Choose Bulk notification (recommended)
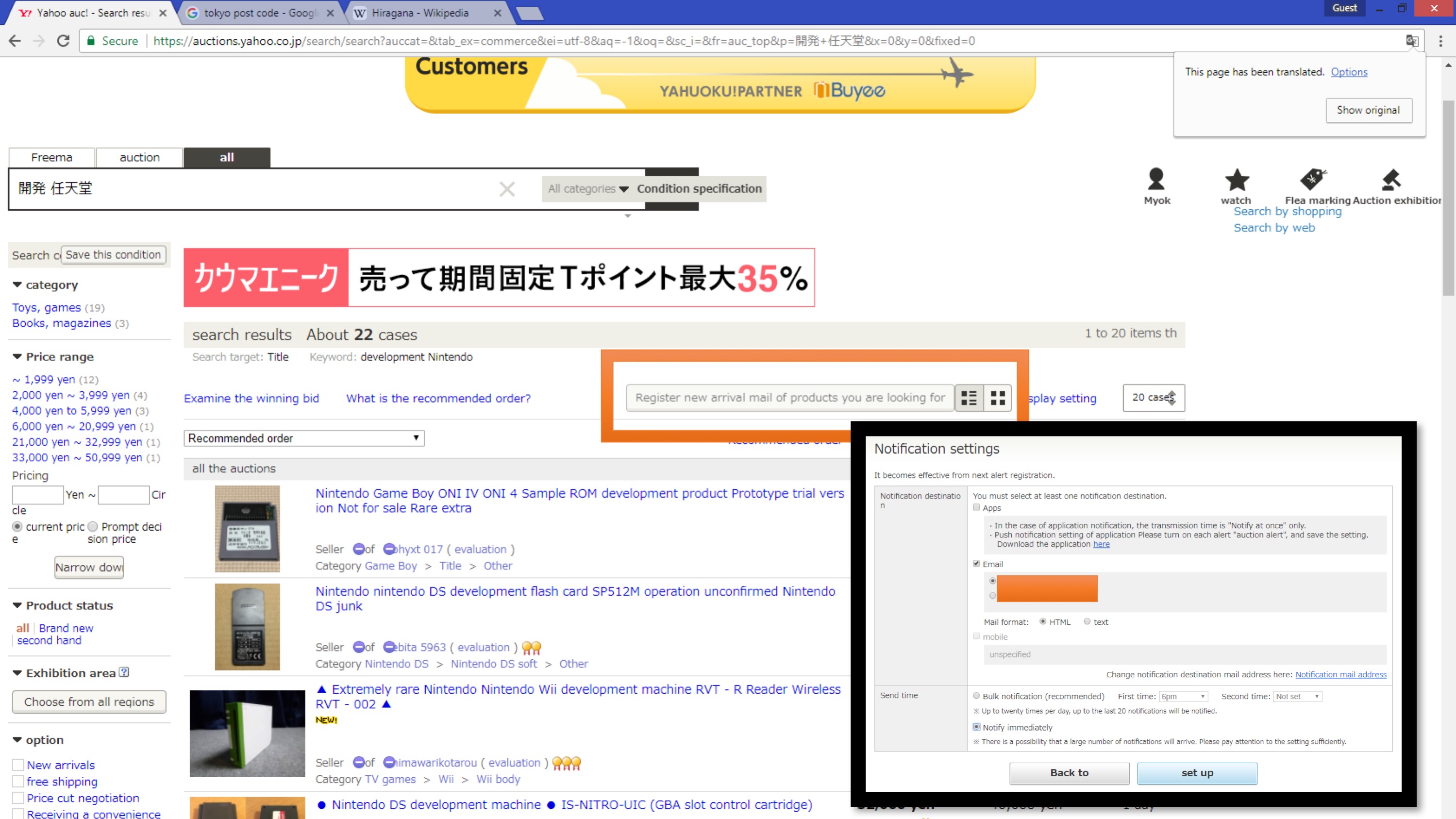The image size is (1456, 819). tap(976, 696)
